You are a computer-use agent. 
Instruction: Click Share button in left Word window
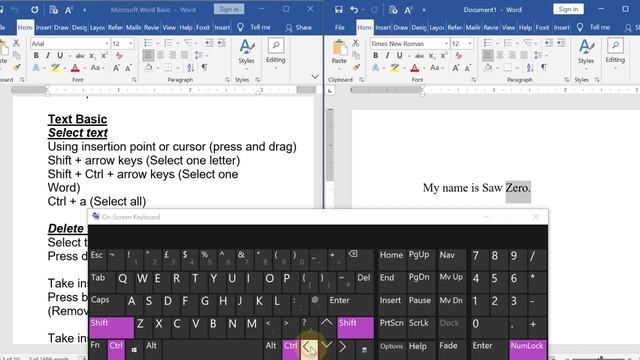click(298, 28)
